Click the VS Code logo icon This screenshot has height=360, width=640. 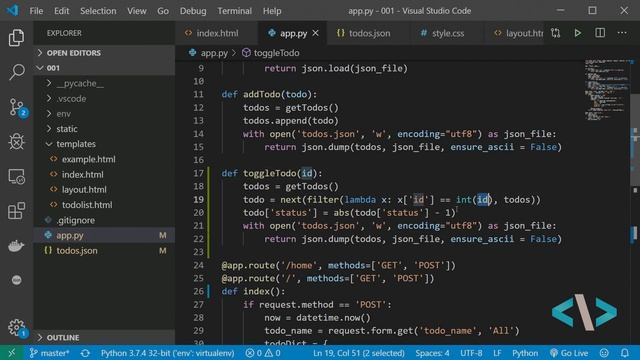click(12, 10)
